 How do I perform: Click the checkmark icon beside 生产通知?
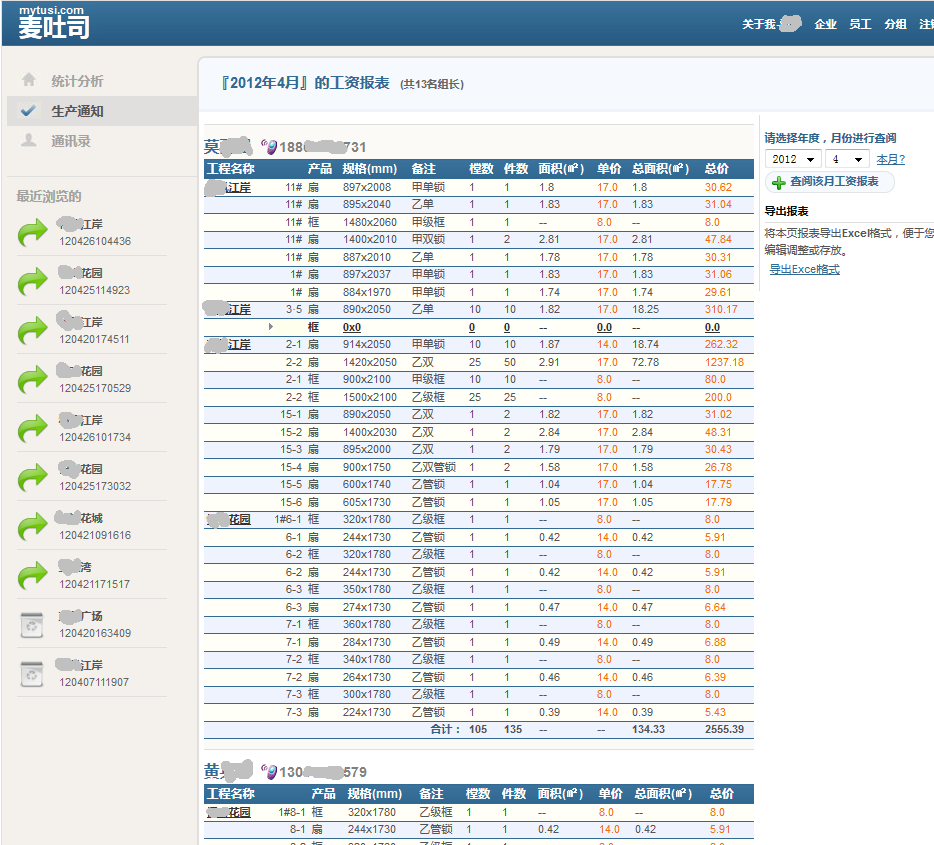click(x=29, y=111)
